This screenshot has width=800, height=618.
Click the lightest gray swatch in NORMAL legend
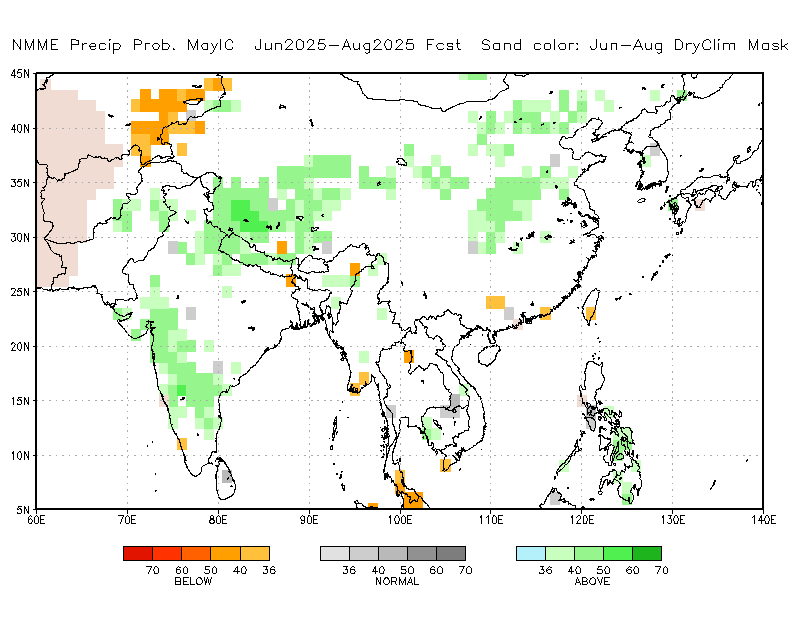pos(335,554)
